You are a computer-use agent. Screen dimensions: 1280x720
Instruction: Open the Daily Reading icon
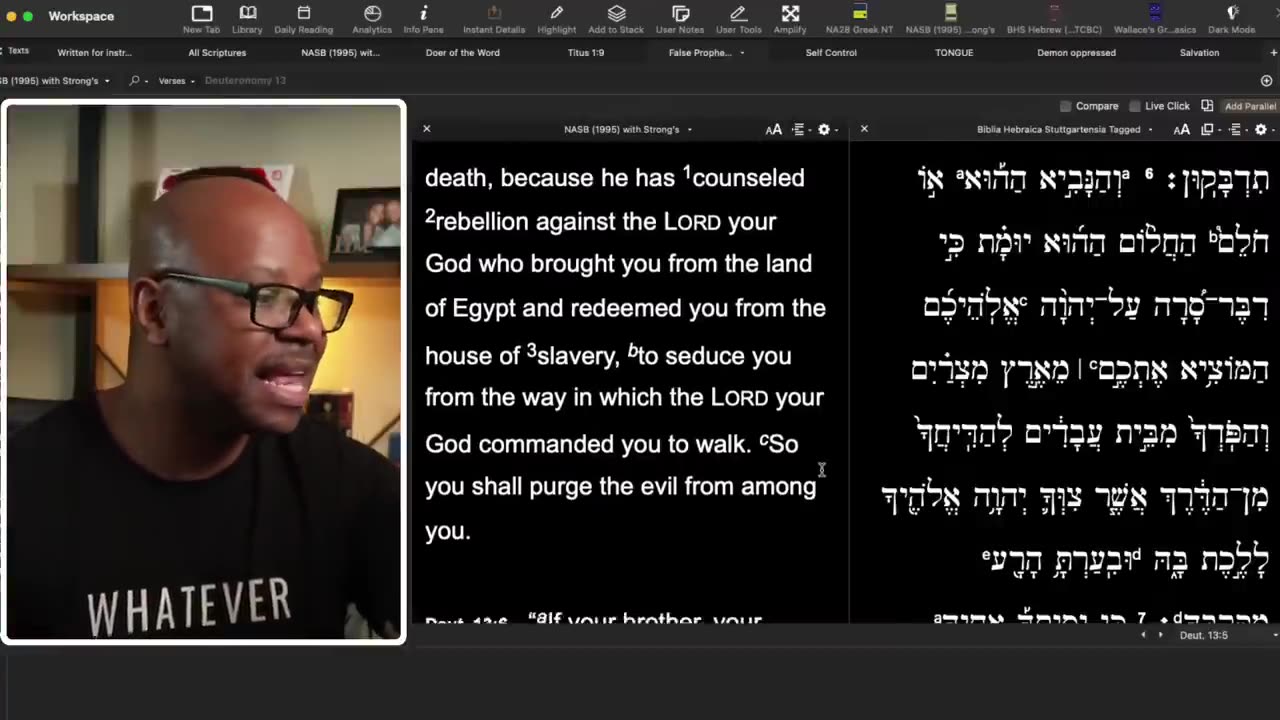click(303, 18)
